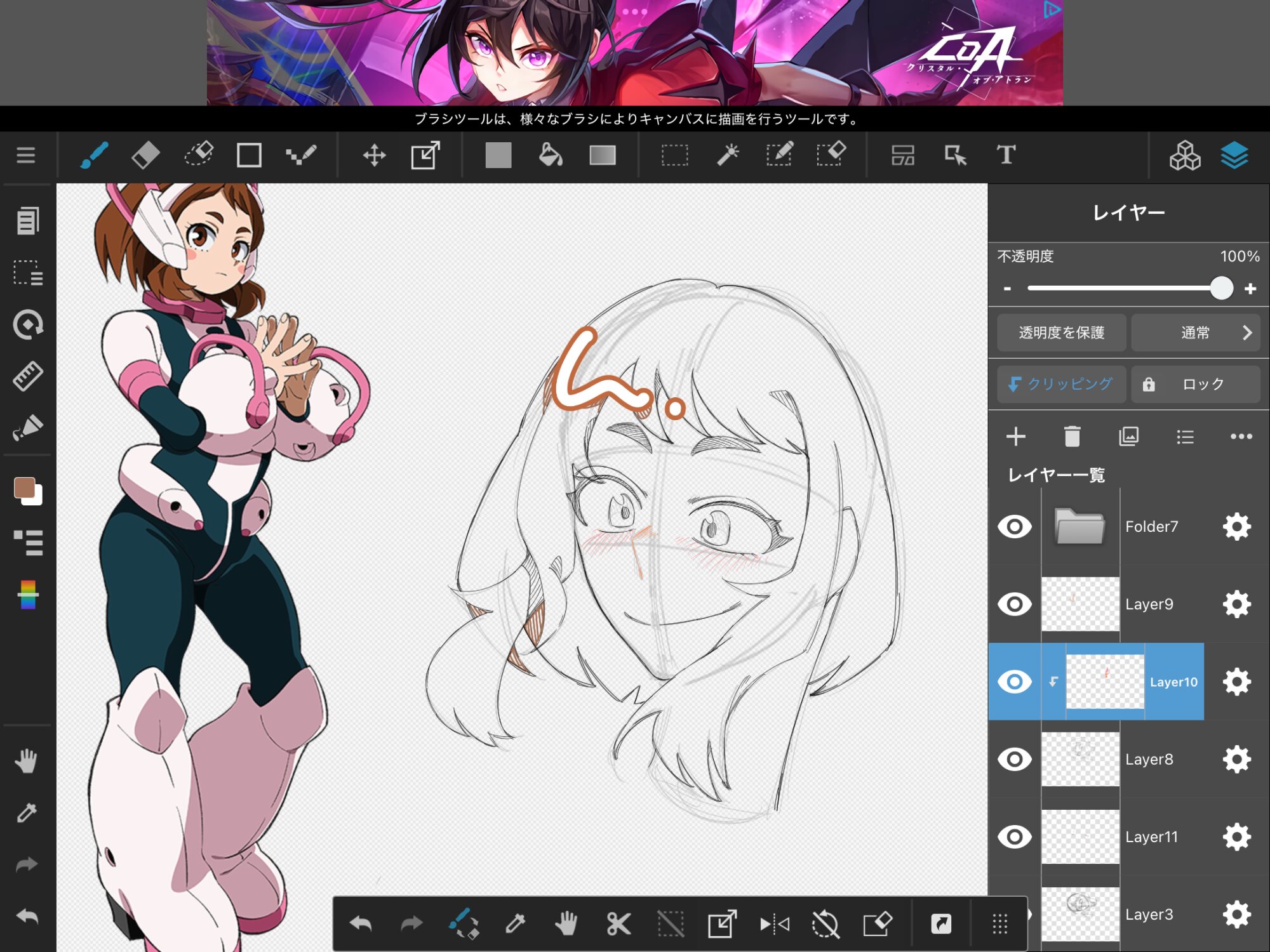Screen dimensions: 1270x952
Task: Click the add image layer icon
Action: (x=1128, y=436)
